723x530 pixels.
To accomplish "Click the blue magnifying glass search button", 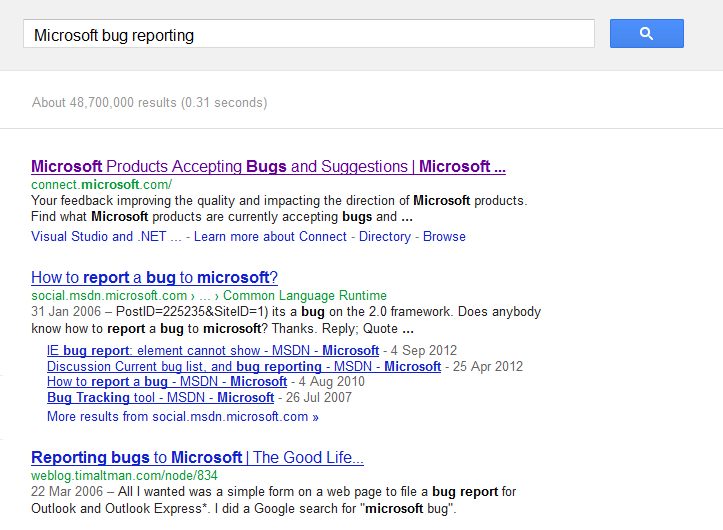I will pos(646,33).
